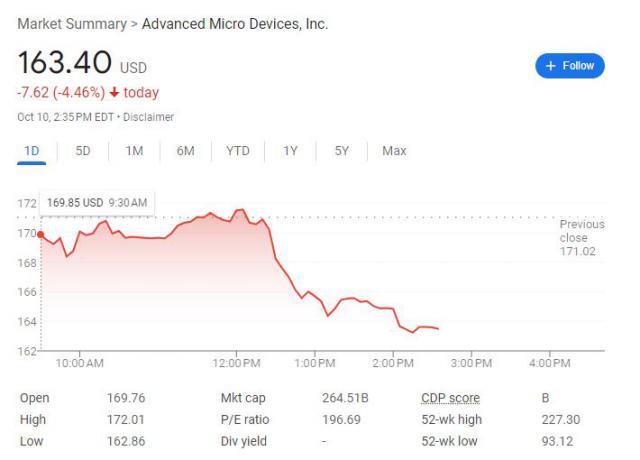Click the chart line near 12:00 PM
The width and height of the screenshot is (640, 460).
[x=238, y=211]
